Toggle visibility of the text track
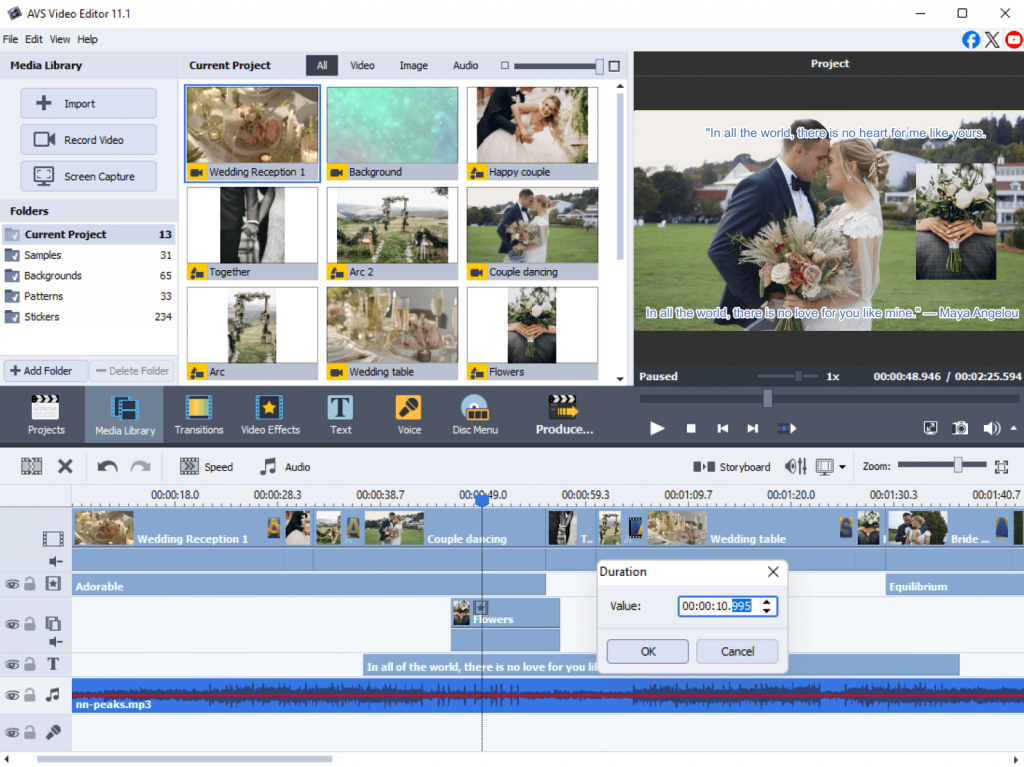The width and height of the screenshot is (1024, 767). point(12,664)
